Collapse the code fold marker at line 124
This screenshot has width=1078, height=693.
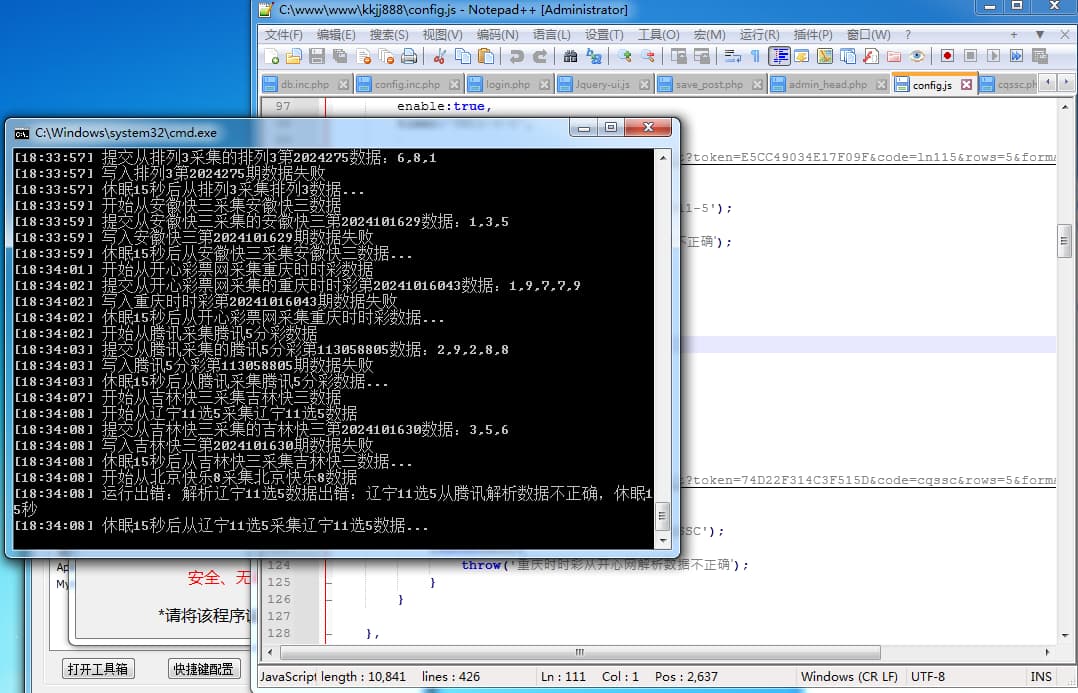point(325,565)
